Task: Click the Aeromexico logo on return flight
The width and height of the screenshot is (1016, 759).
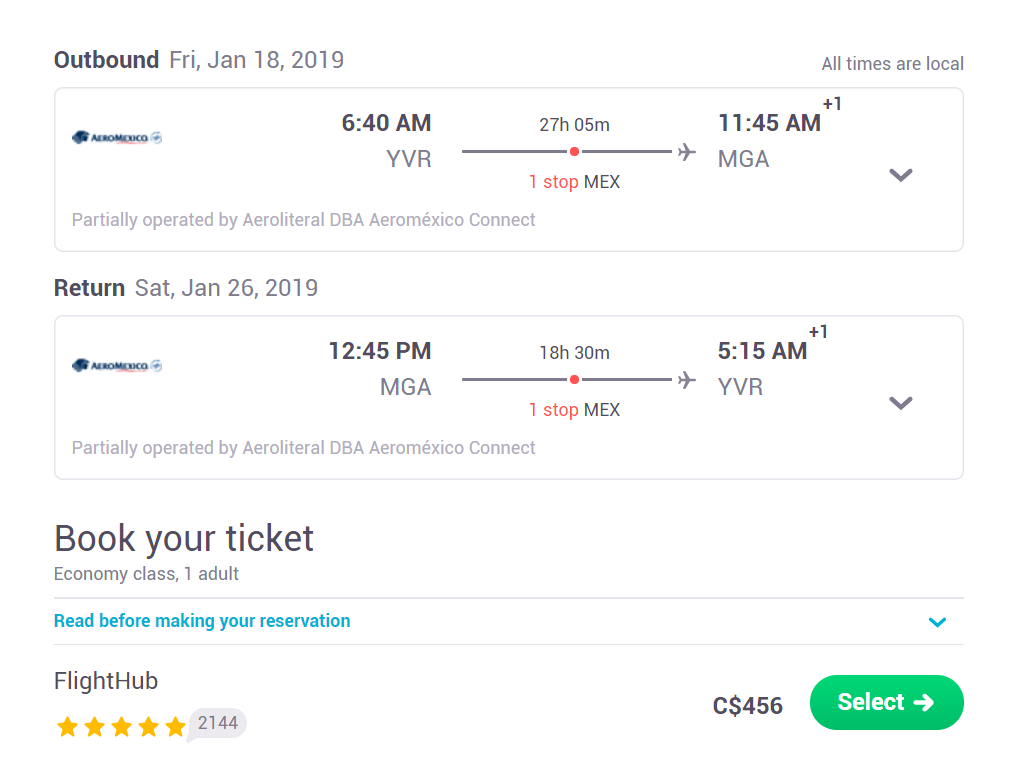Action: click(117, 366)
